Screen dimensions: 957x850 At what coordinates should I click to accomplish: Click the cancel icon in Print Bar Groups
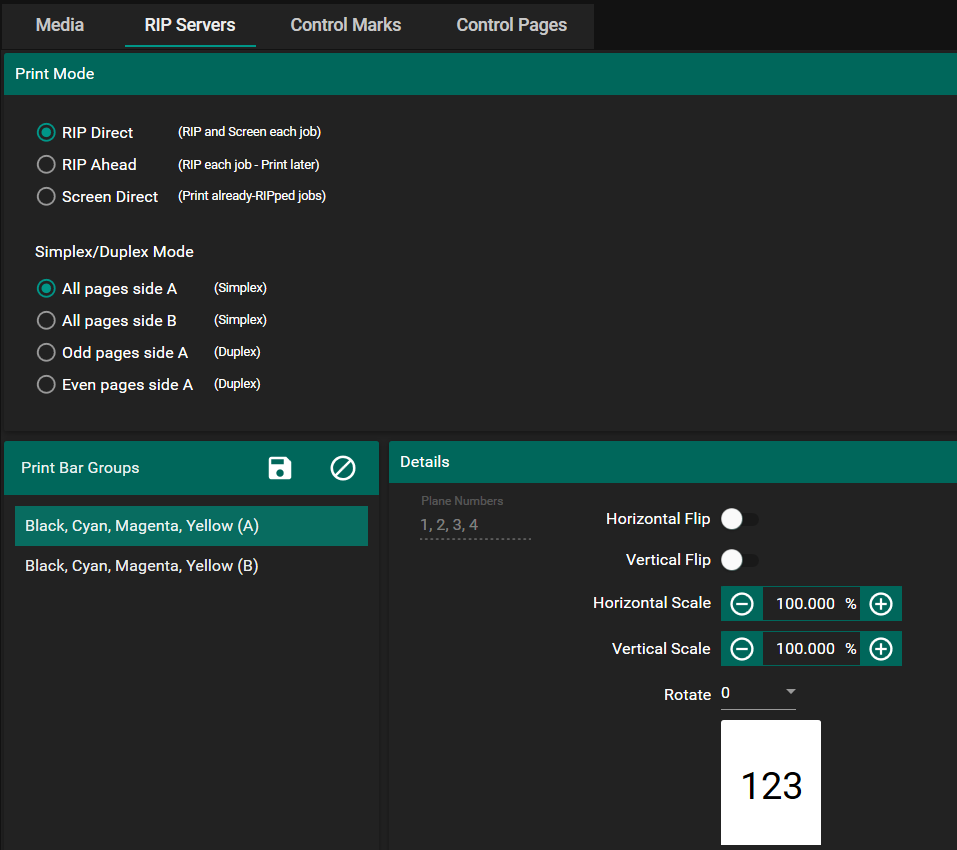click(x=343, y=468)
